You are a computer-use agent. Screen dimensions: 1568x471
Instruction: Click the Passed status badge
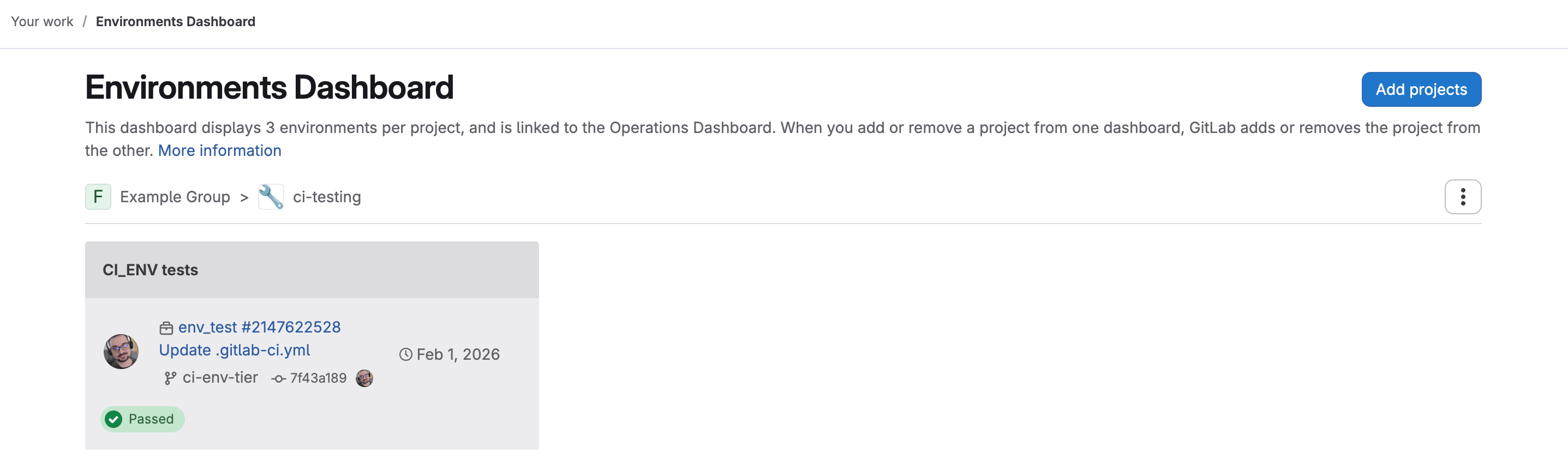click(142, 419)
